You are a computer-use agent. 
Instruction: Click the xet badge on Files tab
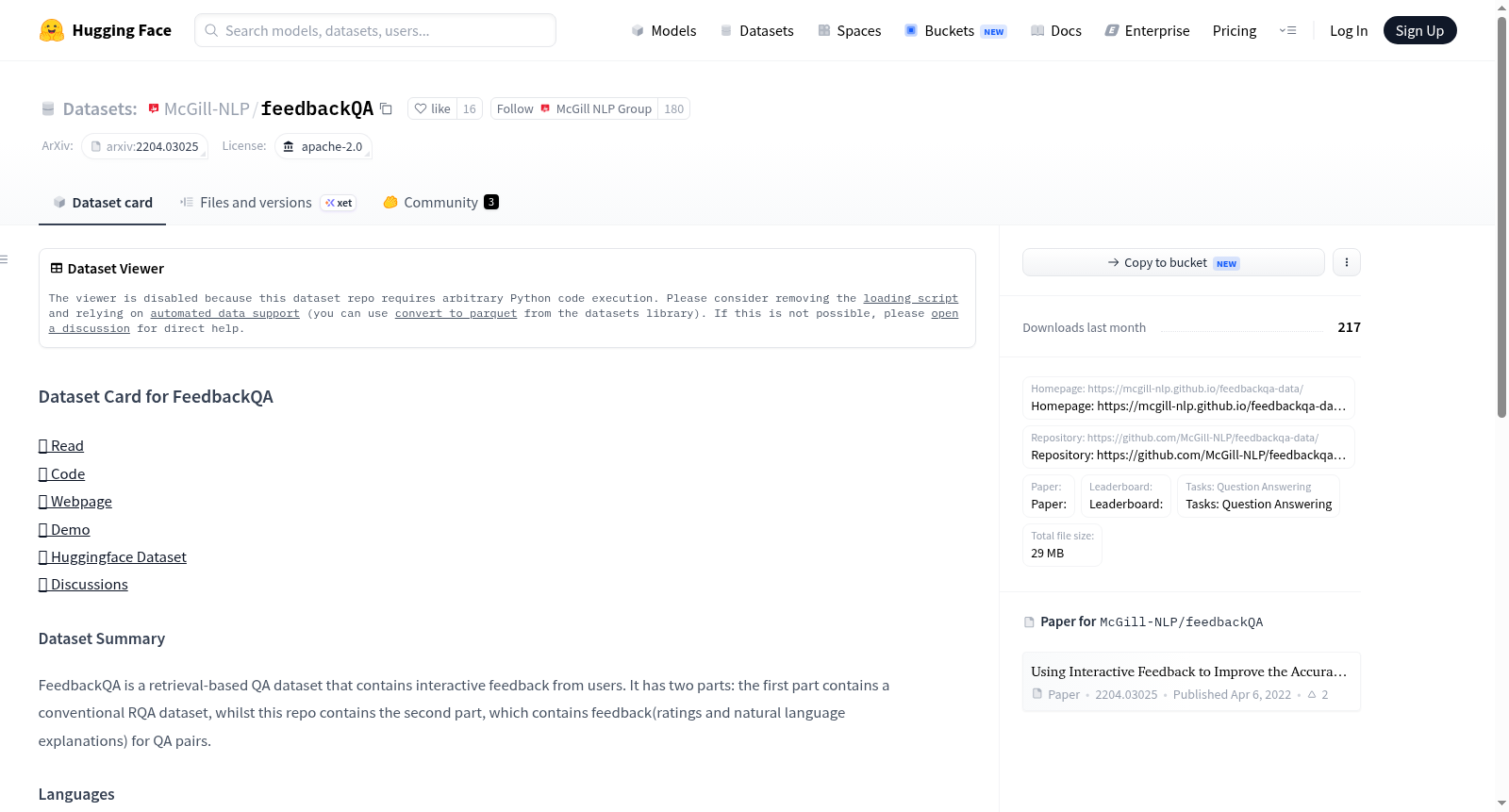(339, 203)
